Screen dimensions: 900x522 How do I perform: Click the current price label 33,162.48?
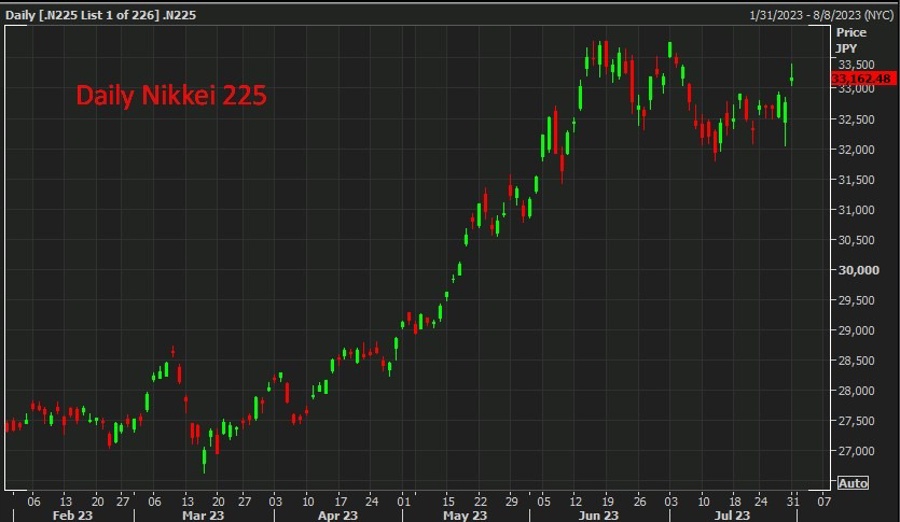pos(863,78)
